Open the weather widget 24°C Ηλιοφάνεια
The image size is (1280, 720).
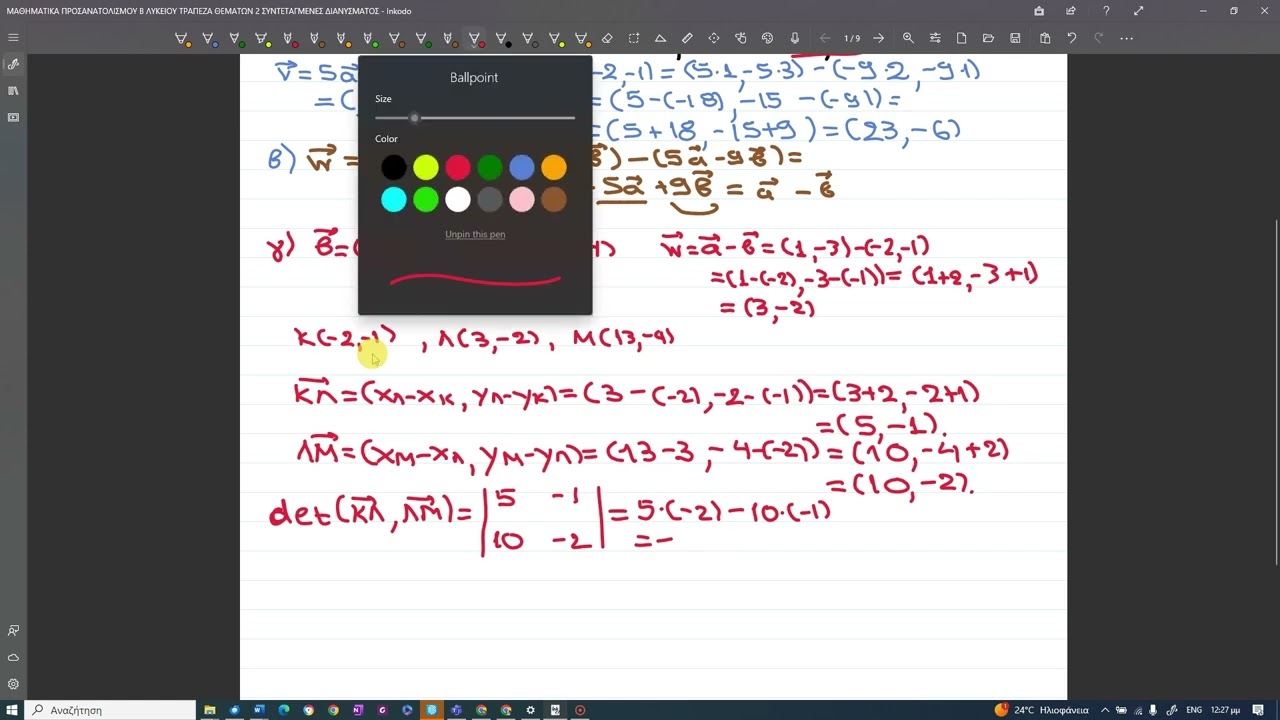(x=1041, y=710)
